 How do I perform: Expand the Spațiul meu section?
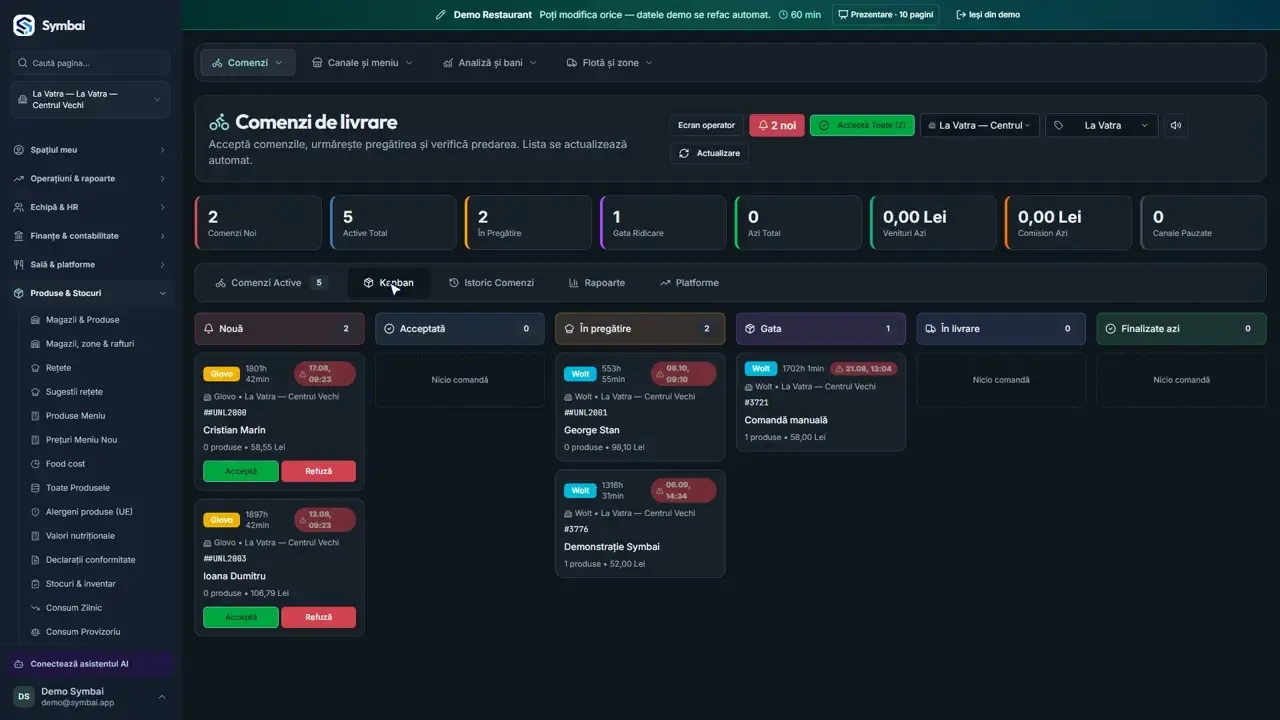90,150
